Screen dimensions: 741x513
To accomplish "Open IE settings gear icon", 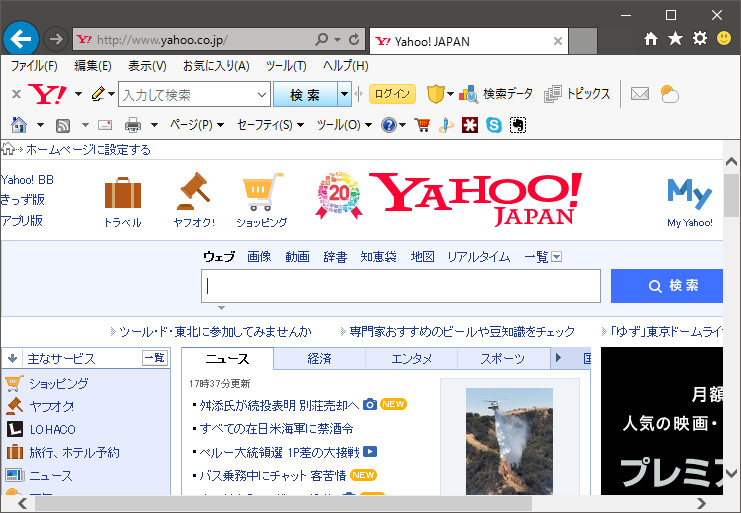I will 699,39.
